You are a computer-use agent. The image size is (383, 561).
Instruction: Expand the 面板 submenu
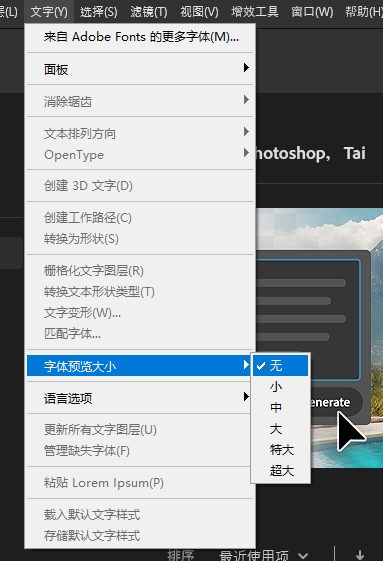pyautogui.click(x=140, y=69)
